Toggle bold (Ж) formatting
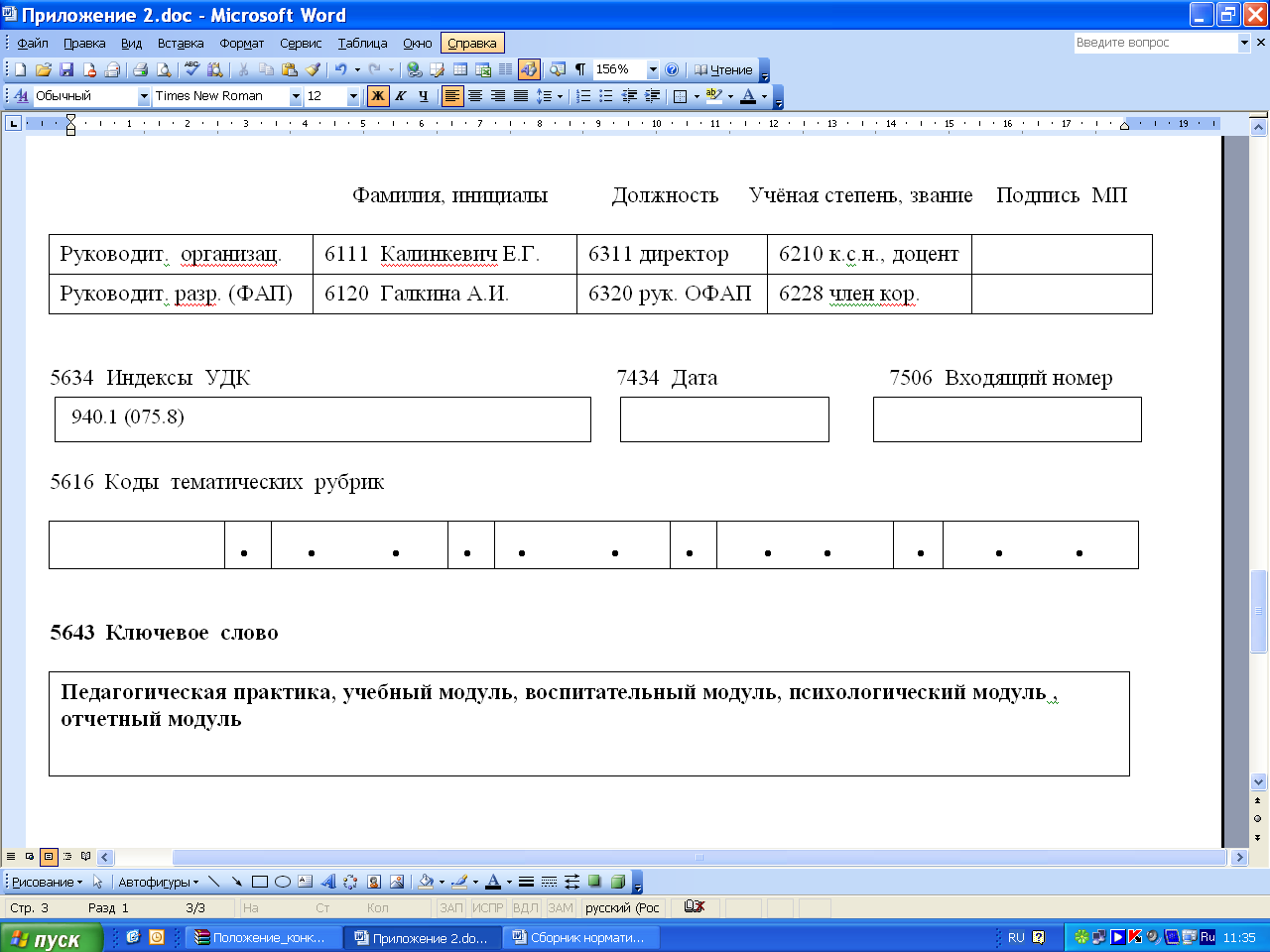The height and width of the screenshot is (952, 1270). [377, 96]
